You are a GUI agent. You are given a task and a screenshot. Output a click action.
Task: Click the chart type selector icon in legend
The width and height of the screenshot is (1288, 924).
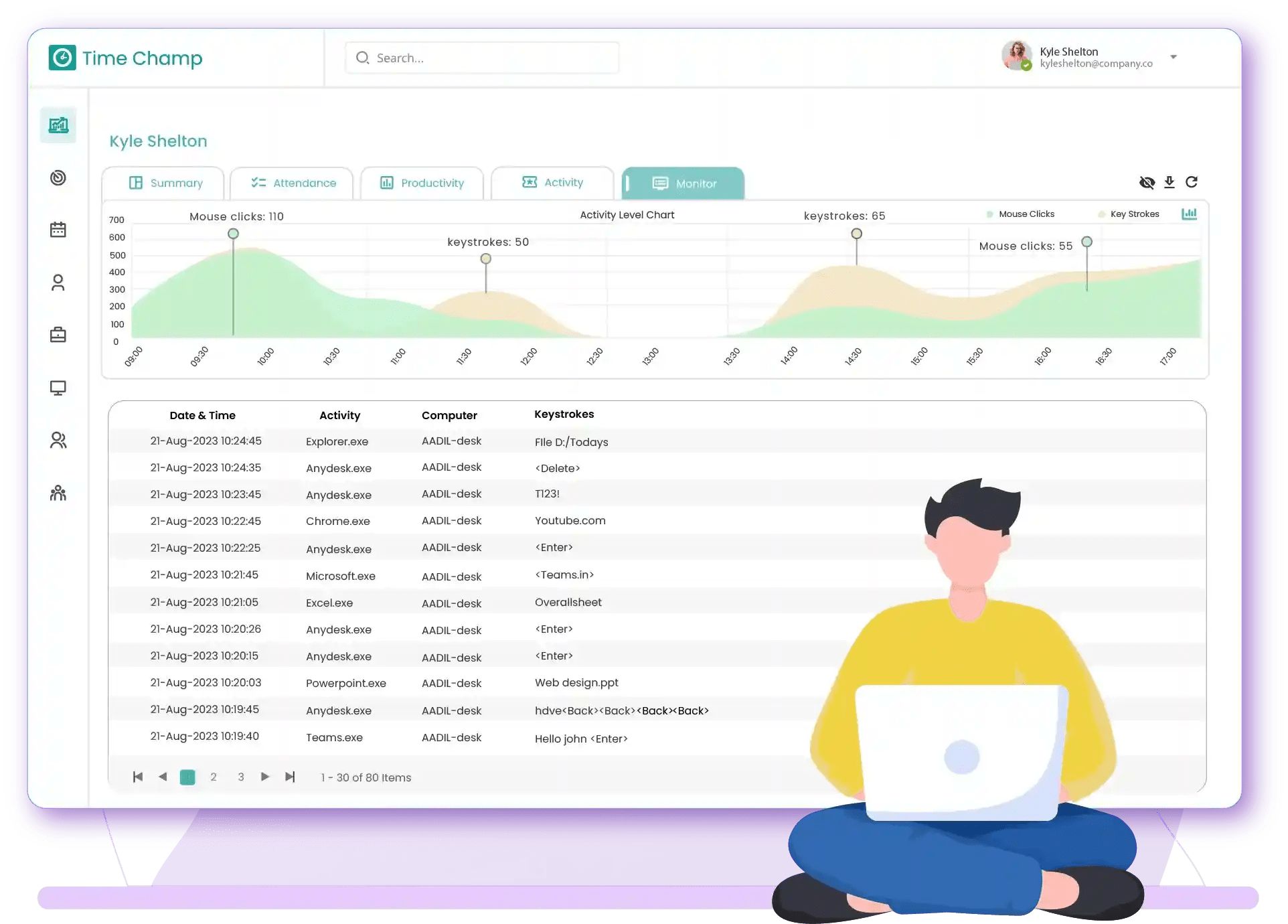(x=1190, y=214)
